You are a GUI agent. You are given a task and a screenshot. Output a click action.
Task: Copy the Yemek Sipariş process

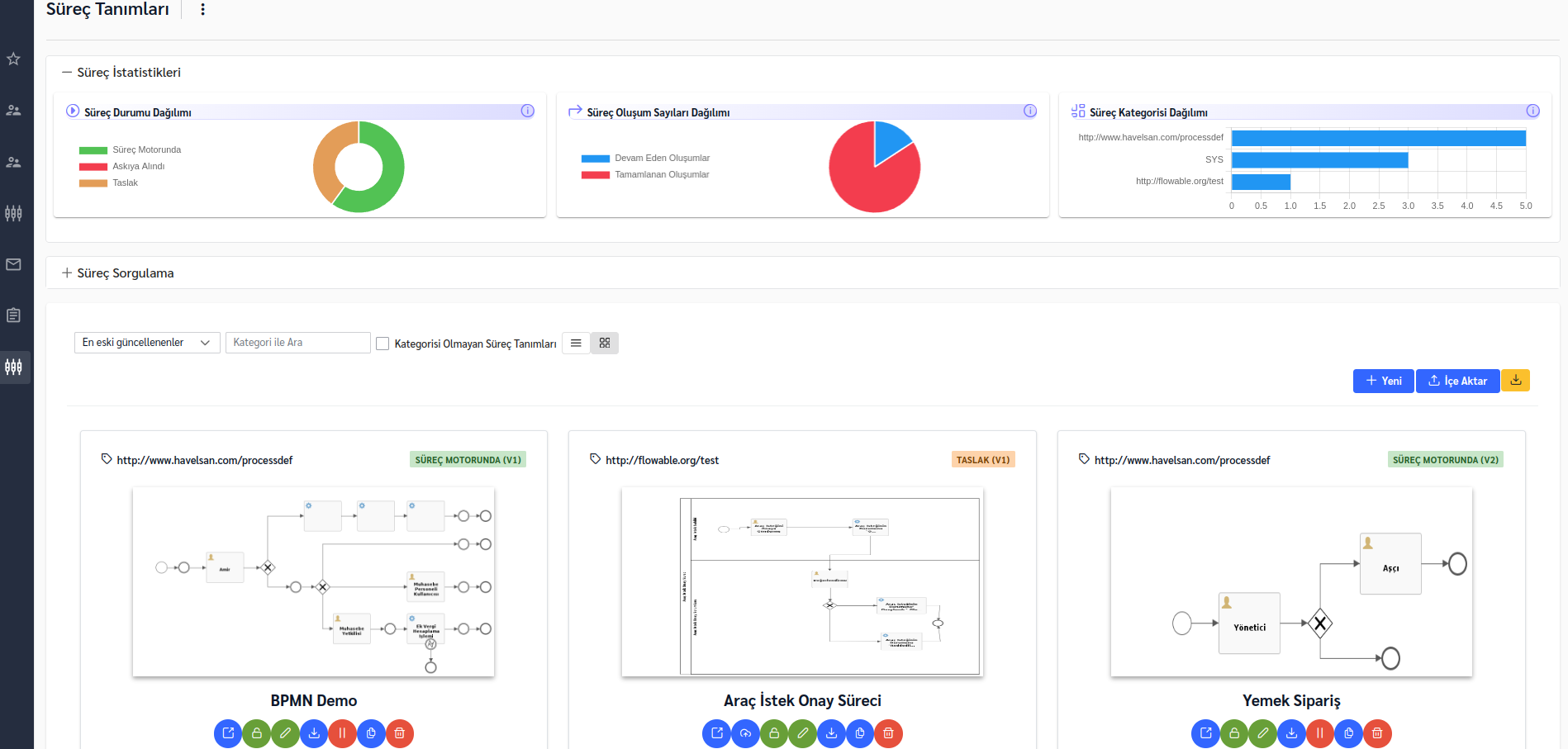pos(1348,733)
